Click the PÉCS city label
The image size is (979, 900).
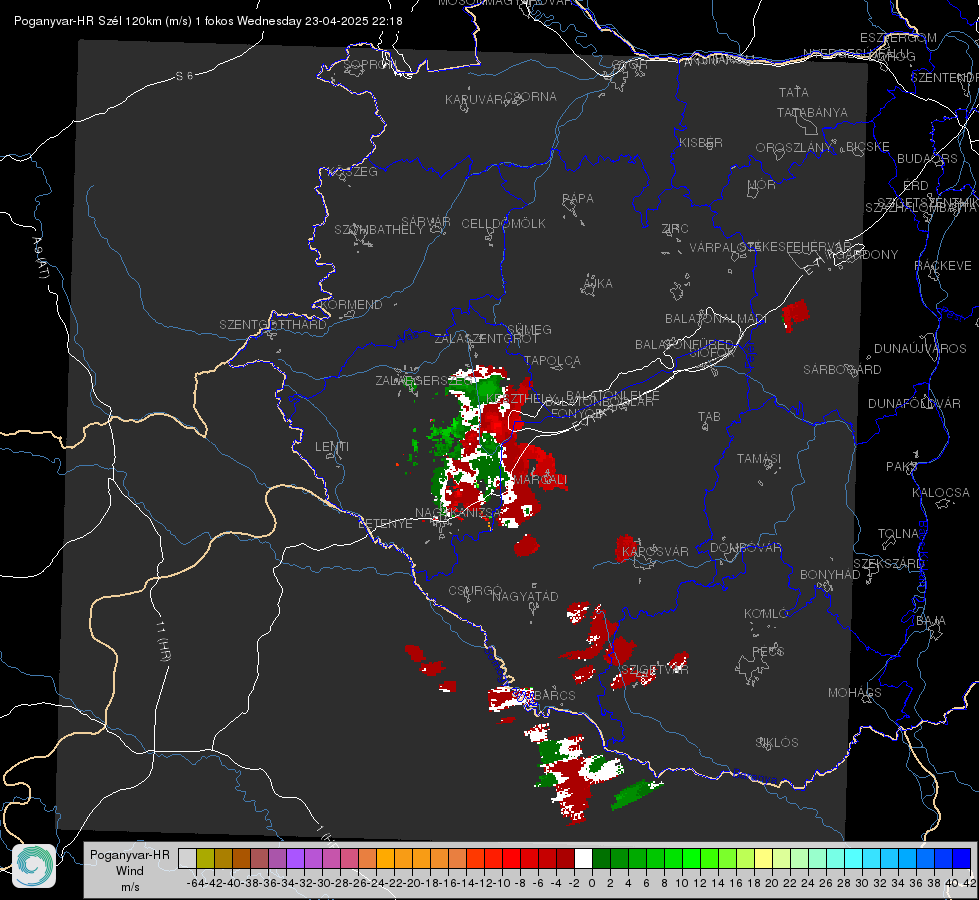[767, 652]
